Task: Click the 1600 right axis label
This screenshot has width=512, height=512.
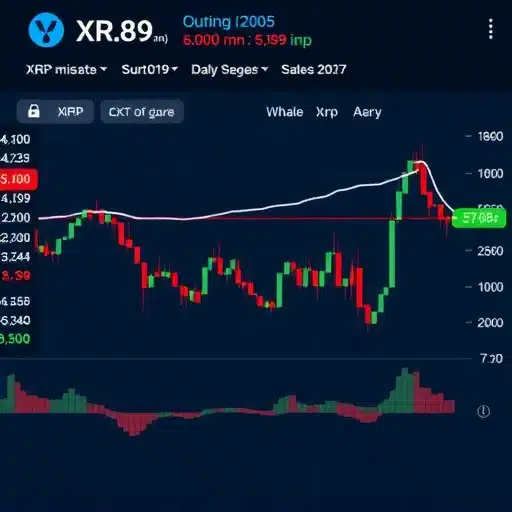Action: click(x=490, y=174)
